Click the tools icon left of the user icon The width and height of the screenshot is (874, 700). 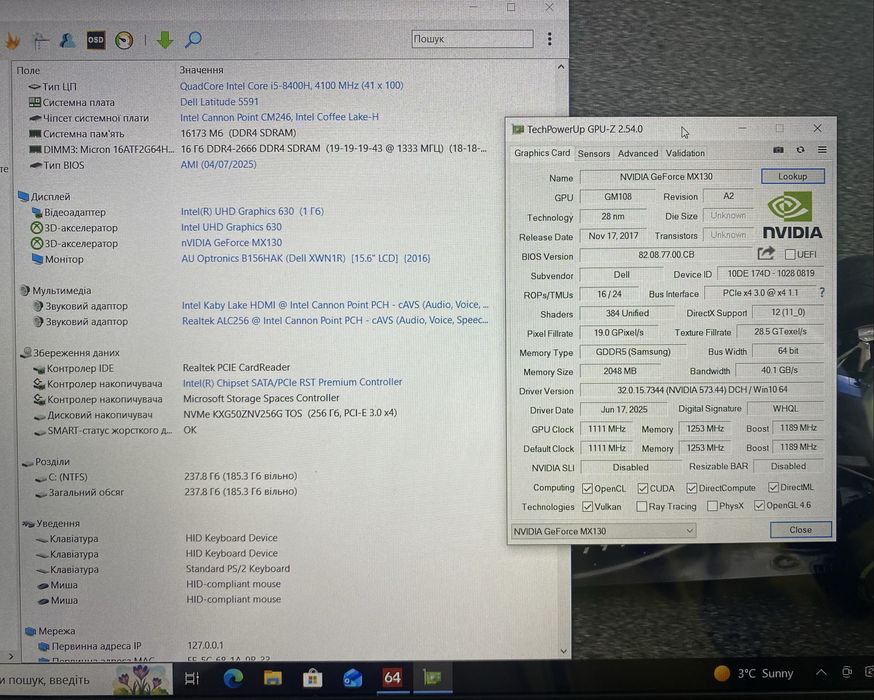coord(41,41)
